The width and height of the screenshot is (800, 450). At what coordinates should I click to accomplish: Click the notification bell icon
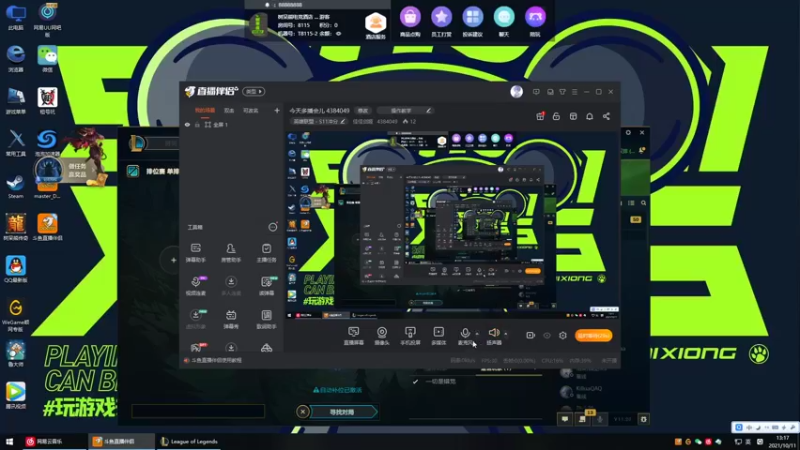pos(589,116)
